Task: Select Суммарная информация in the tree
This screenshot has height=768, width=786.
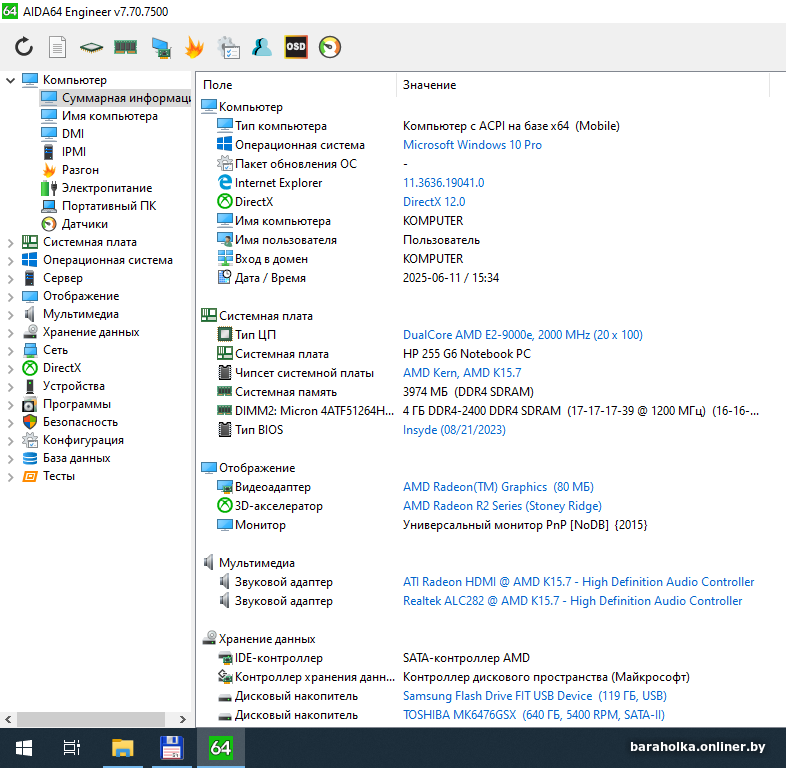Action: coord(115,98)
